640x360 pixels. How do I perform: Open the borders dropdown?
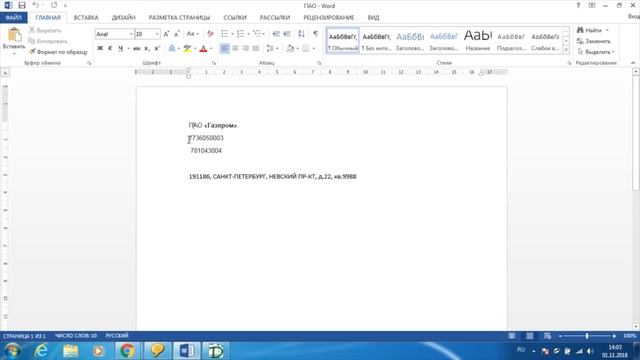click(313, 49)
